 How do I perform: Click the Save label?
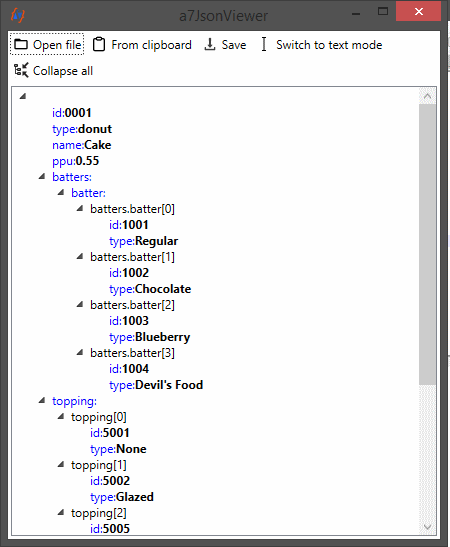click(234, 45)
